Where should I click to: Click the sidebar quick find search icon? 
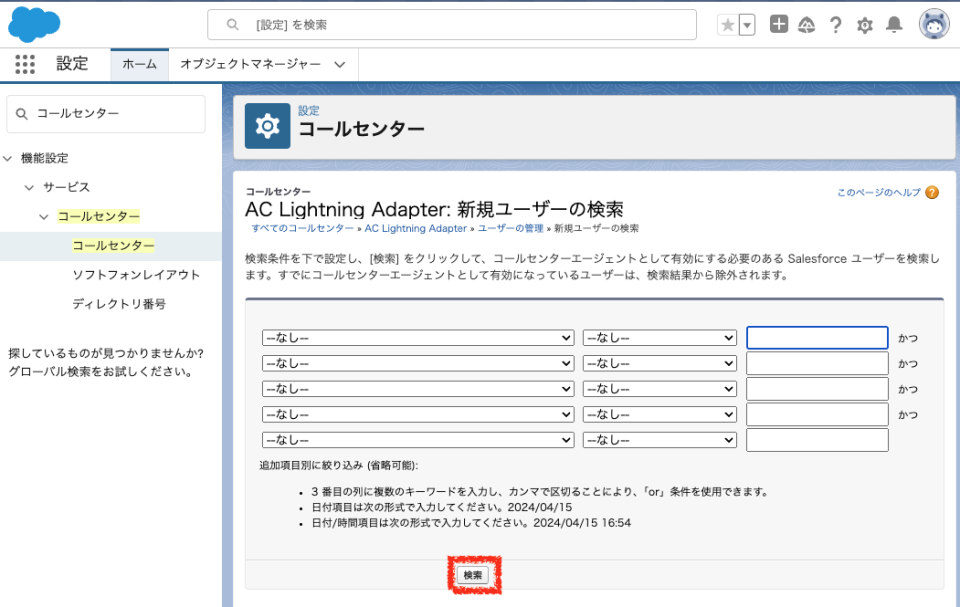(x=21, y=114)
